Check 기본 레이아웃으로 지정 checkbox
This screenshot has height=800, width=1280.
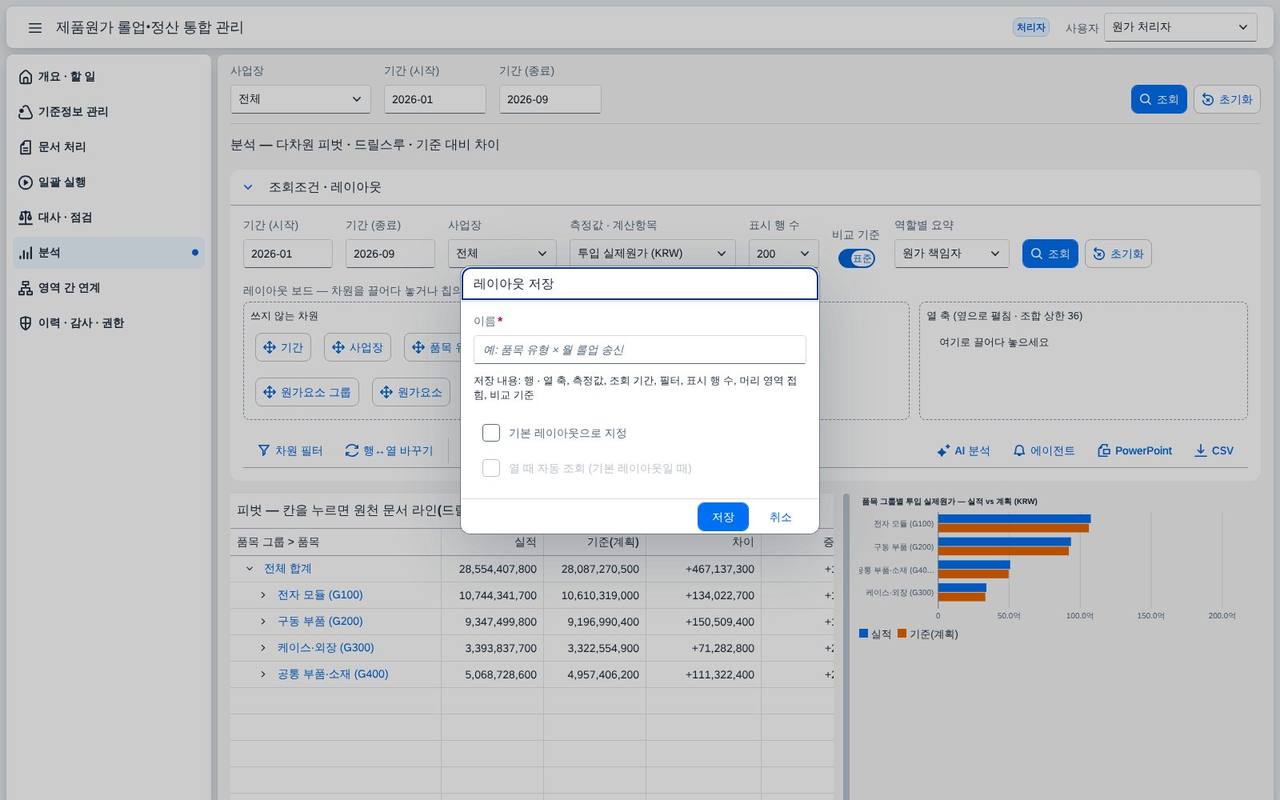pyautogui.click(x=491, y=433)
